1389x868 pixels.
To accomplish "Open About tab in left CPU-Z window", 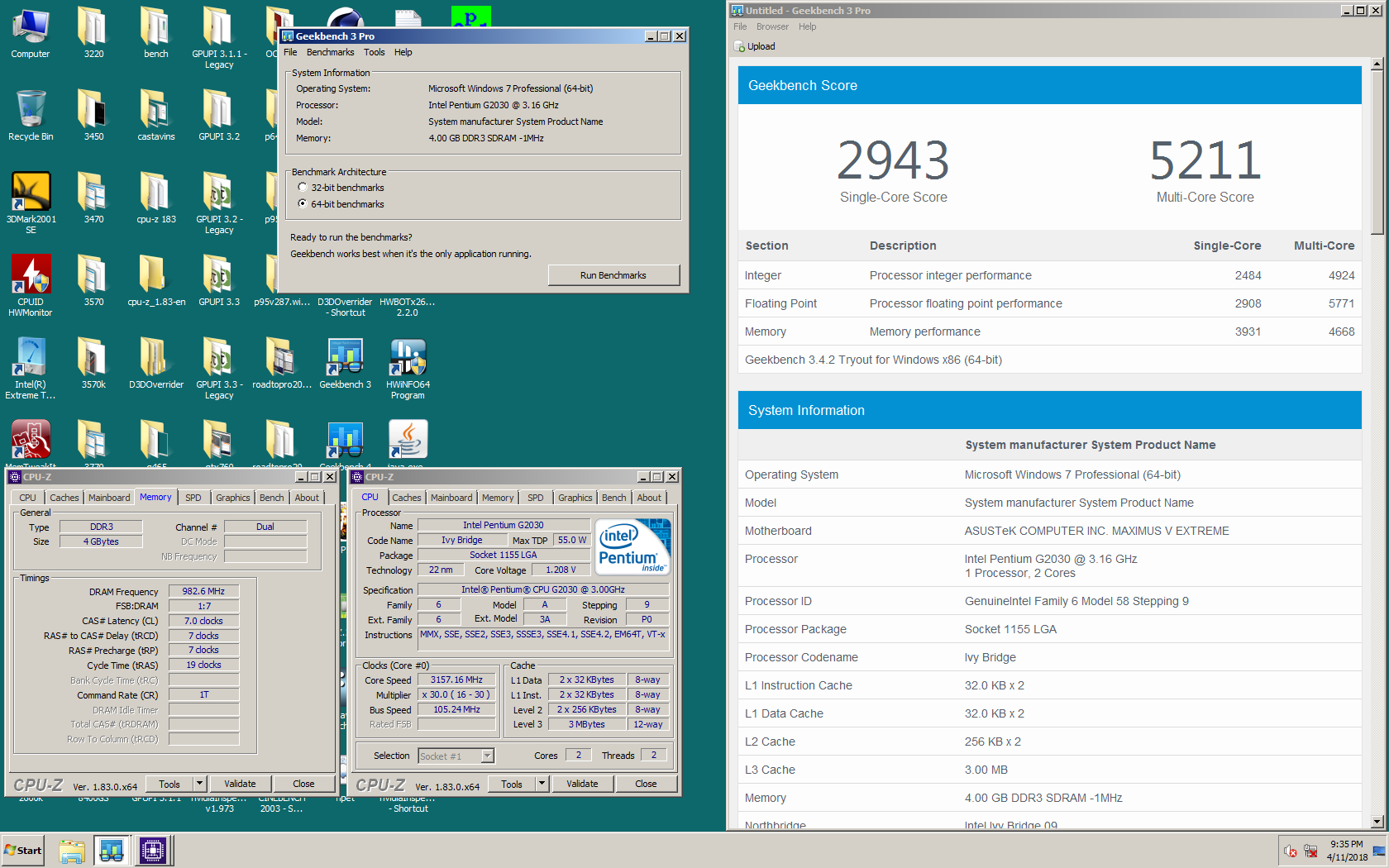I will (307, 498).
